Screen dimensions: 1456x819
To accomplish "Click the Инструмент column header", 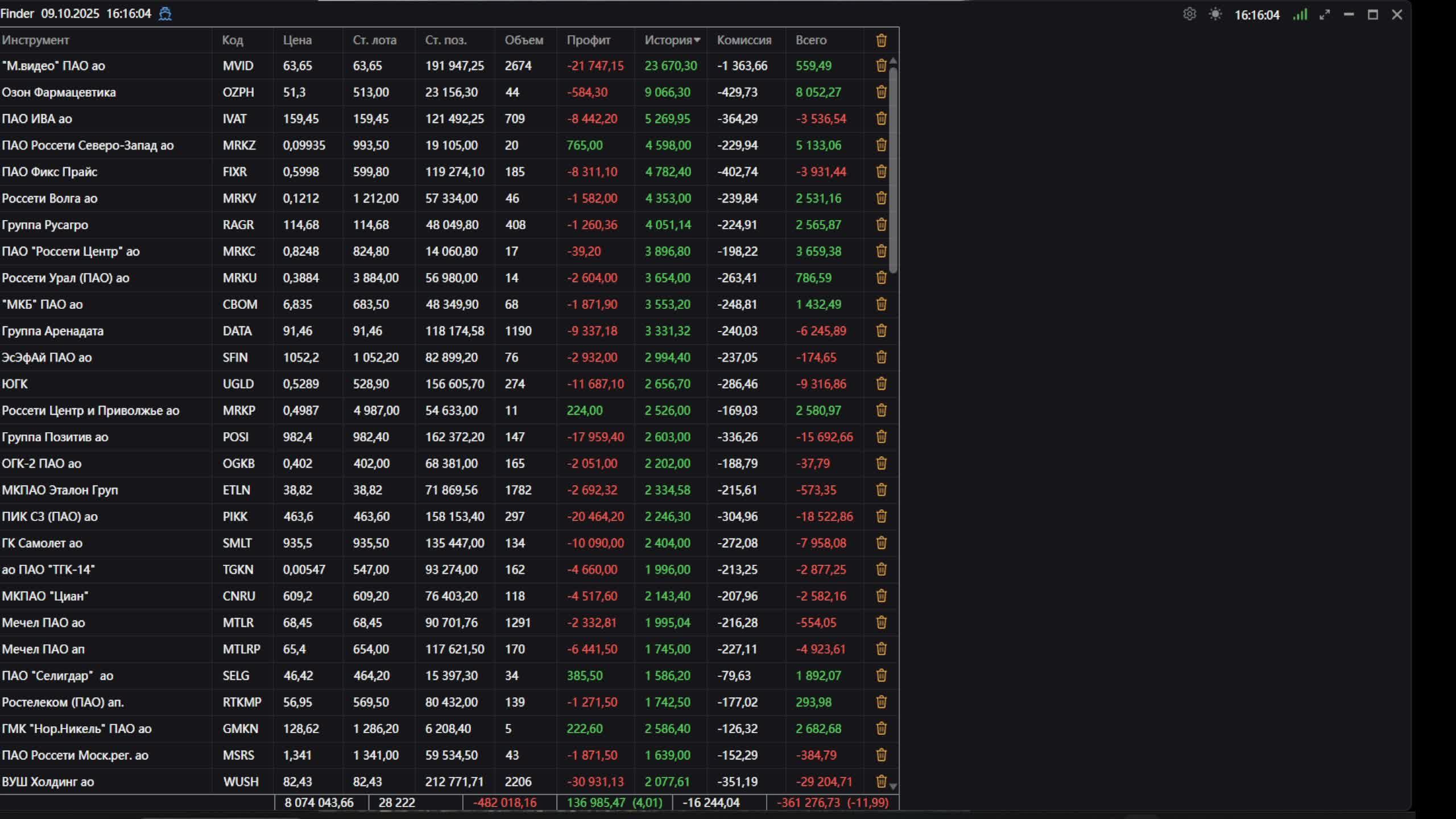I will coord(35,40).
